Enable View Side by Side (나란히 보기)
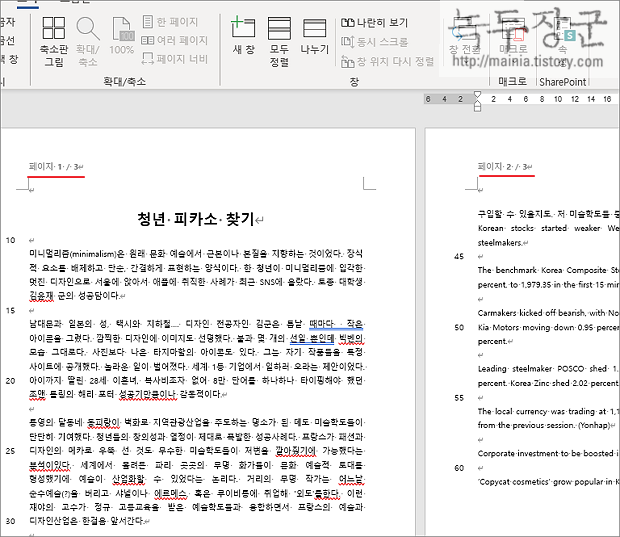This screenshot has height=537, width=620. tap(374, 23)
